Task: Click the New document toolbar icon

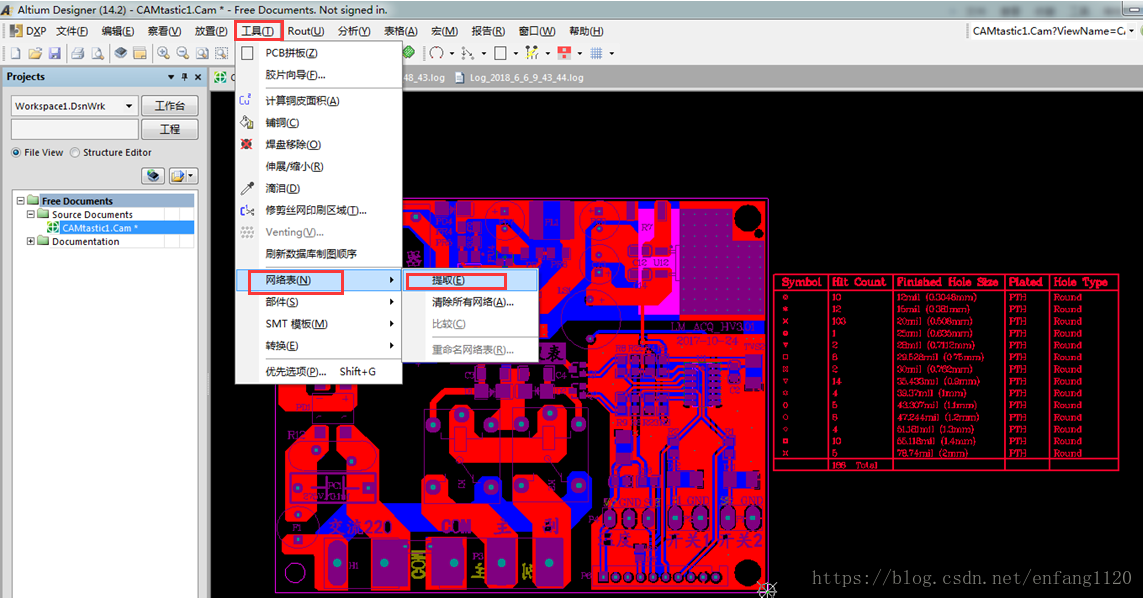Action: 15,53
